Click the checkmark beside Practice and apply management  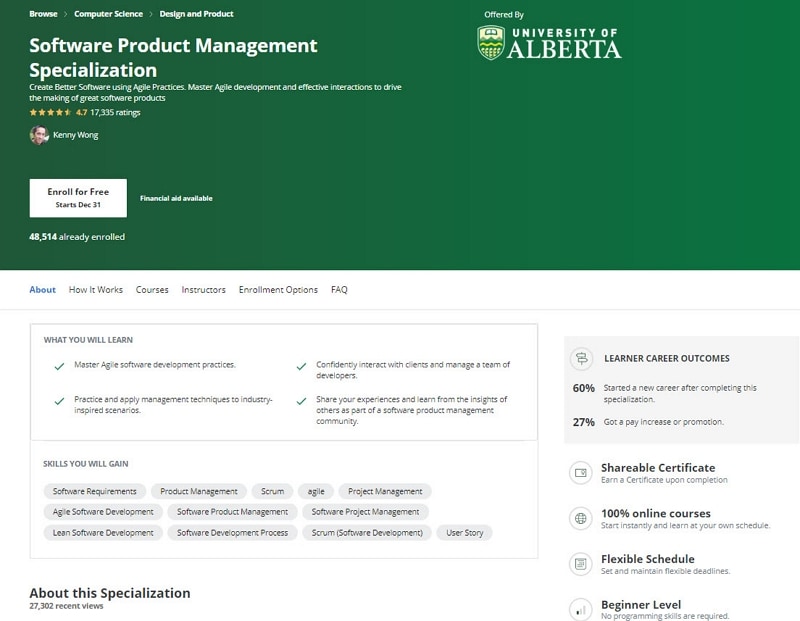coord(59,401)
